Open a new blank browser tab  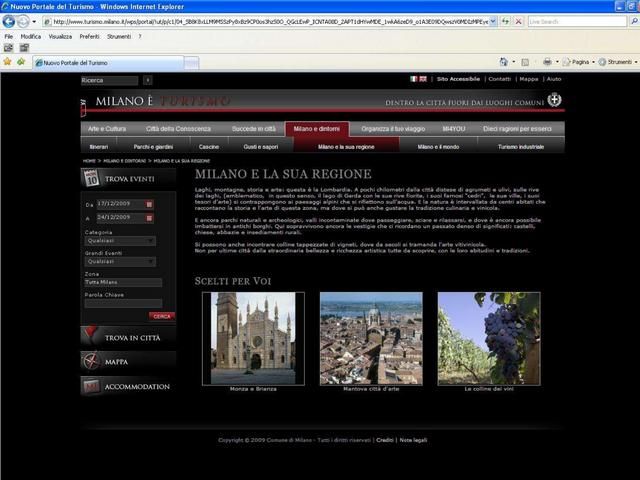click(191, 63)
